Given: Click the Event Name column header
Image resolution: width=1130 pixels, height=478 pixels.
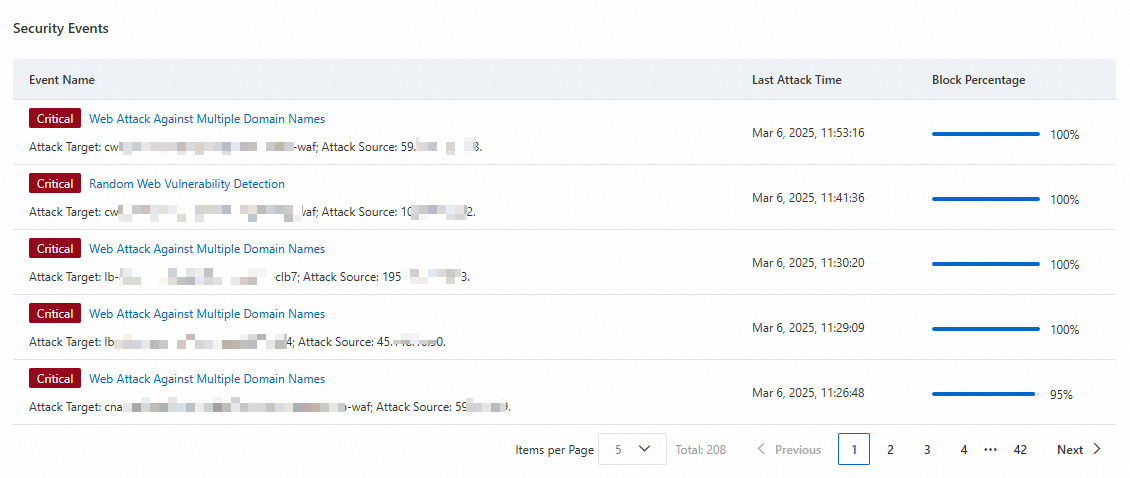Looking at the screenshot, I should point(62,80).
